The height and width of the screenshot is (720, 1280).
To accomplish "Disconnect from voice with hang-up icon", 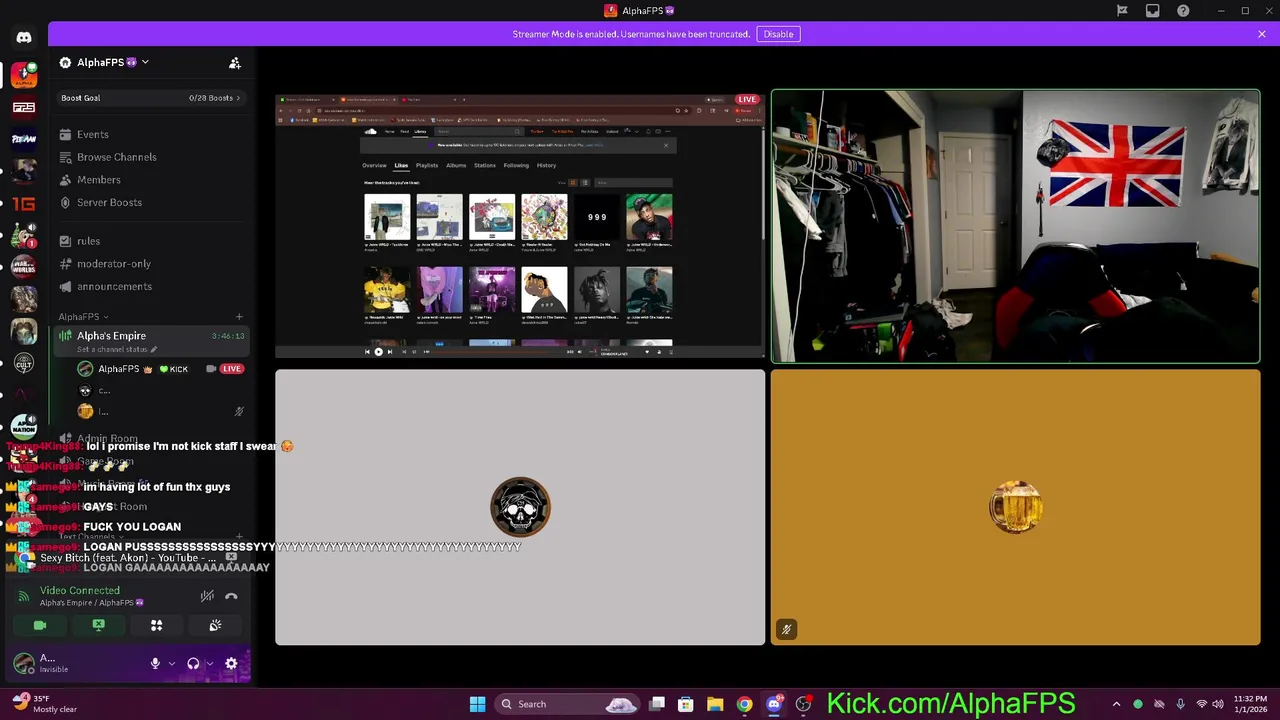I will pos(231,597).
